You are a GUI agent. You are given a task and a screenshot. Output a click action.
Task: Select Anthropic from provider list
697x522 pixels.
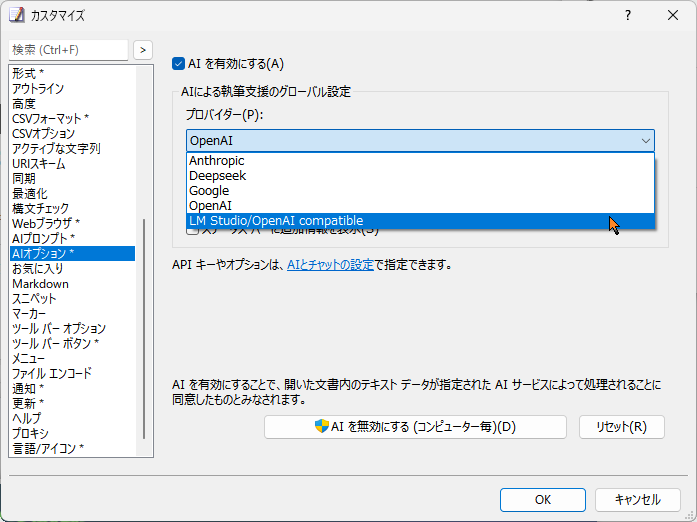click(x=420, y=161)
